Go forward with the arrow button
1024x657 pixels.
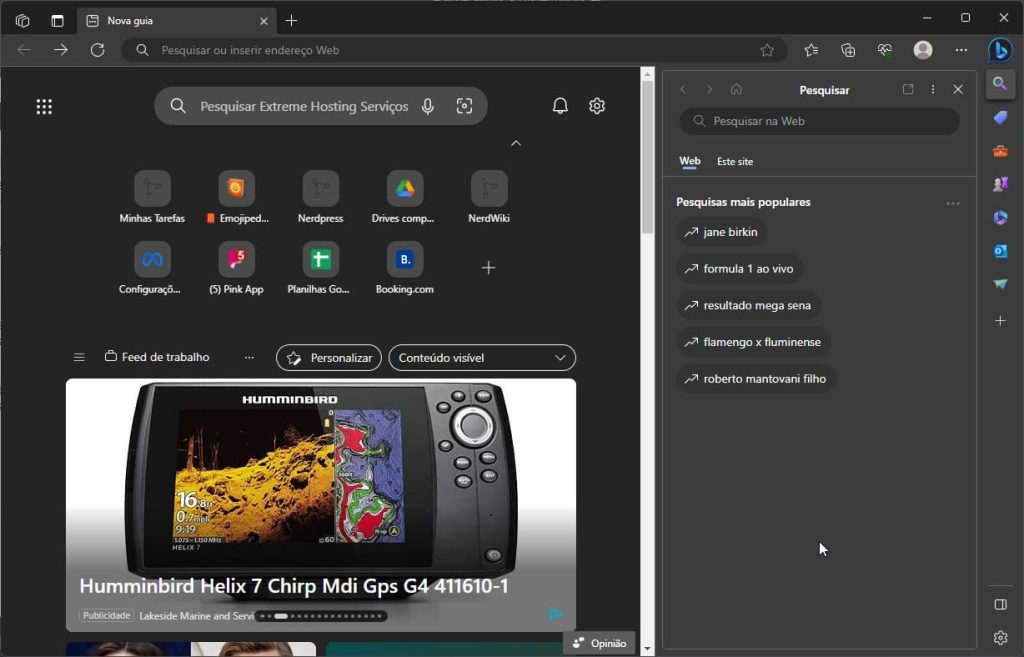coord(61,50)
